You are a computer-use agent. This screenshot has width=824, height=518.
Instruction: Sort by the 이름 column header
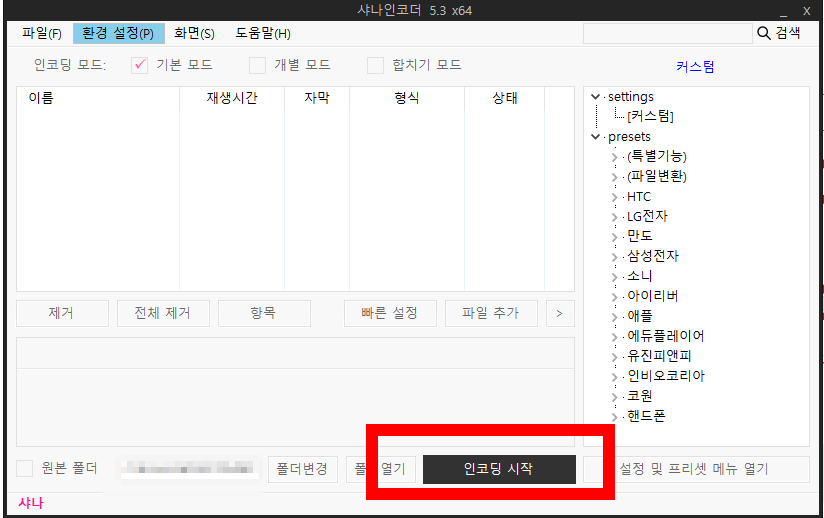pos(98,98)
